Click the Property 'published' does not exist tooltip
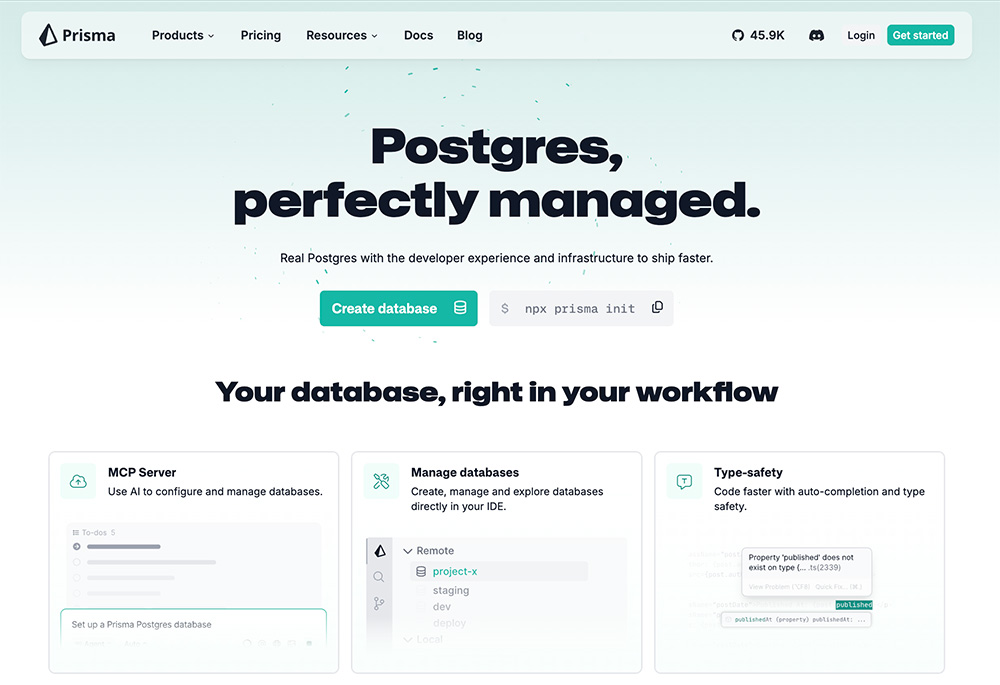The height and width of the screenshot is (685, 1000). point(806,570)
